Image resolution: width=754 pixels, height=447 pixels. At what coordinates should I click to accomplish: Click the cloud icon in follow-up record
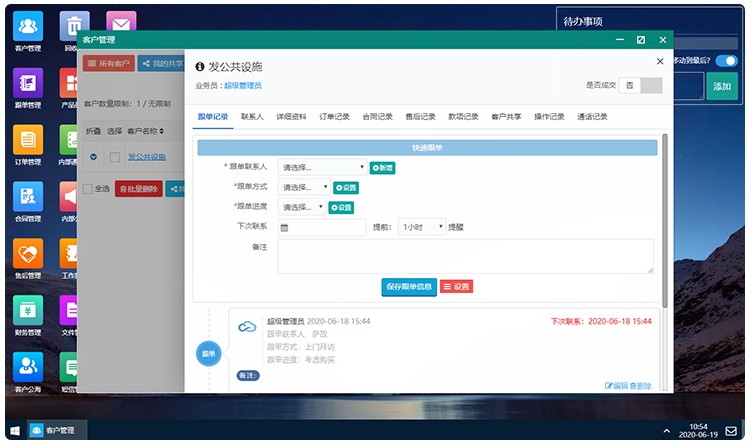pos(247,327)
